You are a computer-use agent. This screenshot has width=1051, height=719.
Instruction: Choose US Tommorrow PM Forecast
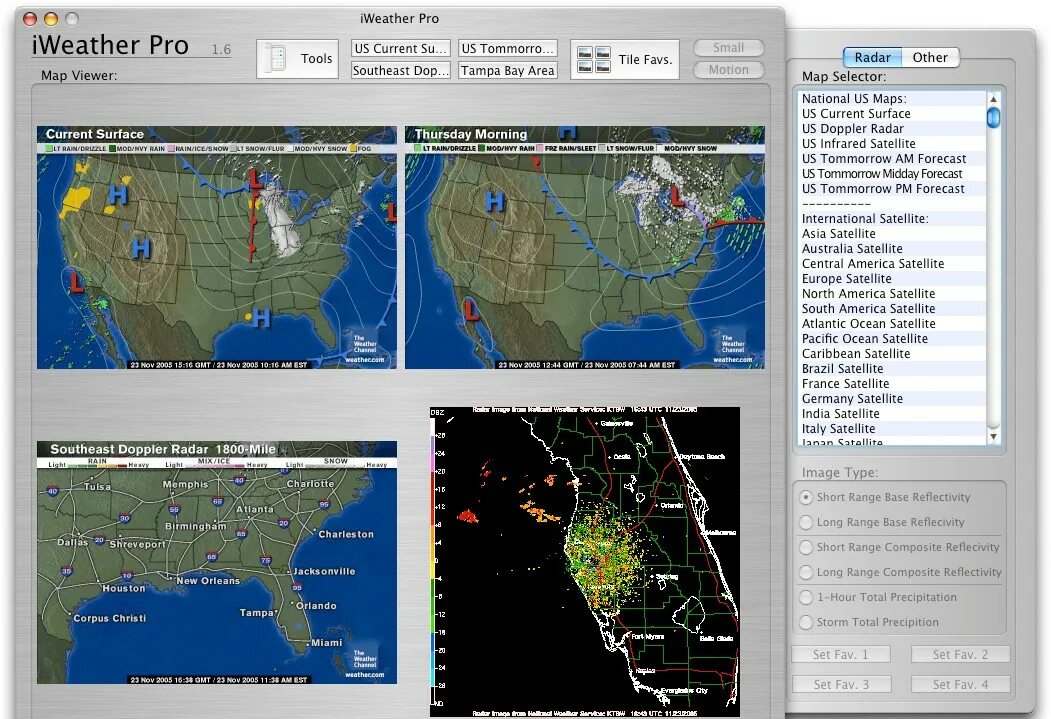891,188
